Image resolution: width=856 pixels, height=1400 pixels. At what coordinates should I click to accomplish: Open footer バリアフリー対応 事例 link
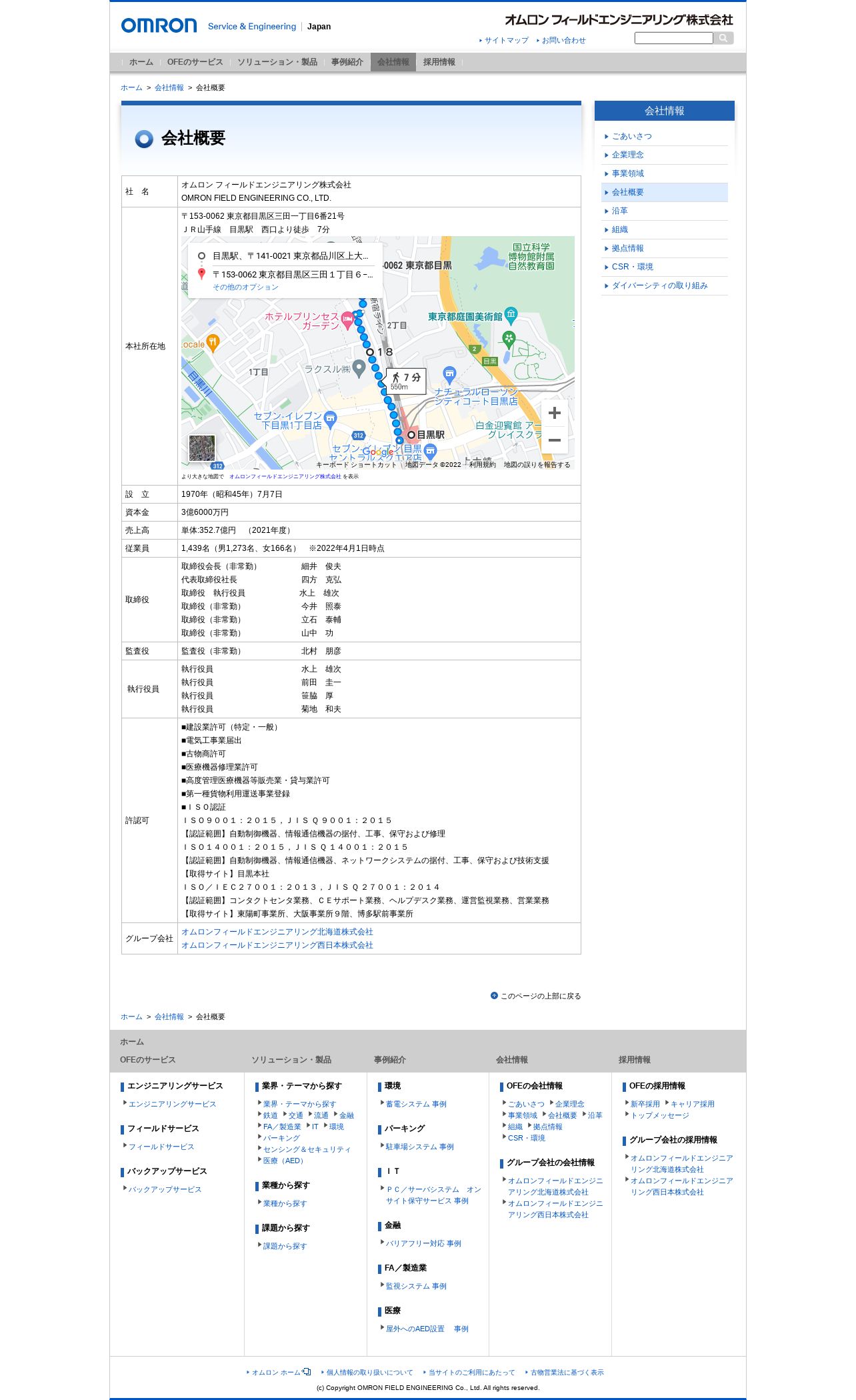click(423, 1243)
